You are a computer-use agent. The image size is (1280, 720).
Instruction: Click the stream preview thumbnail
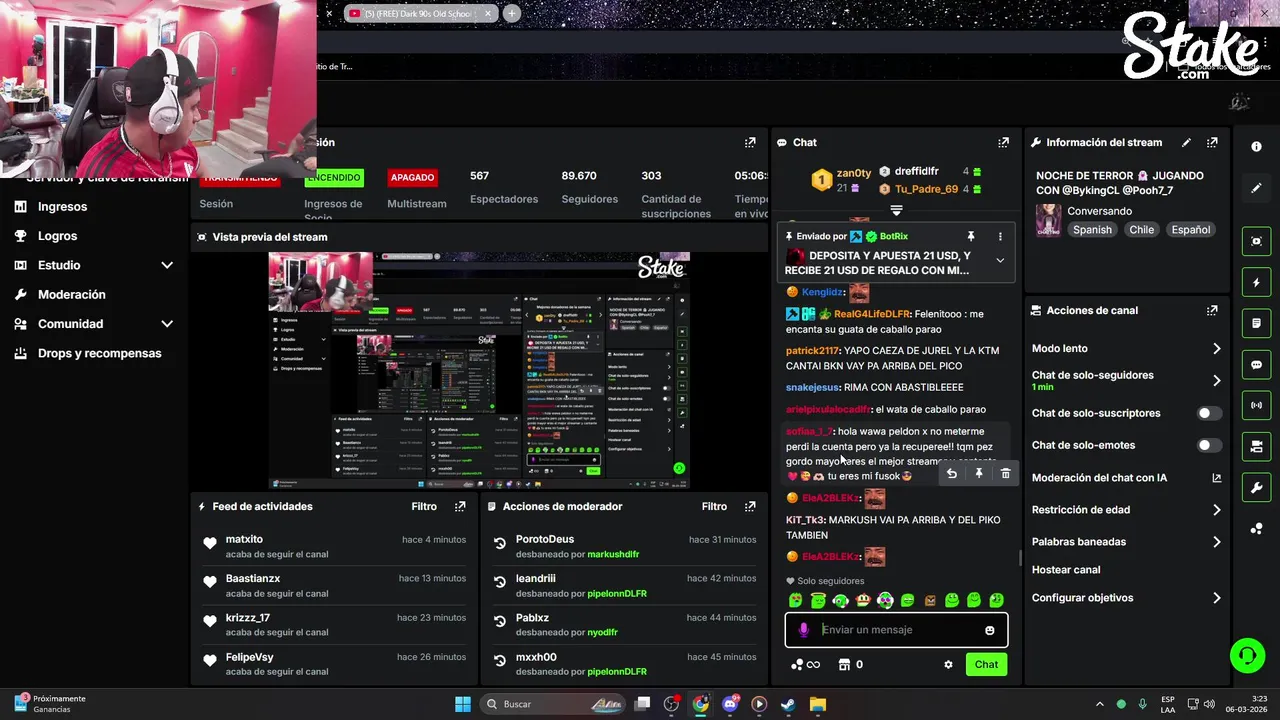tap(479, 370)
